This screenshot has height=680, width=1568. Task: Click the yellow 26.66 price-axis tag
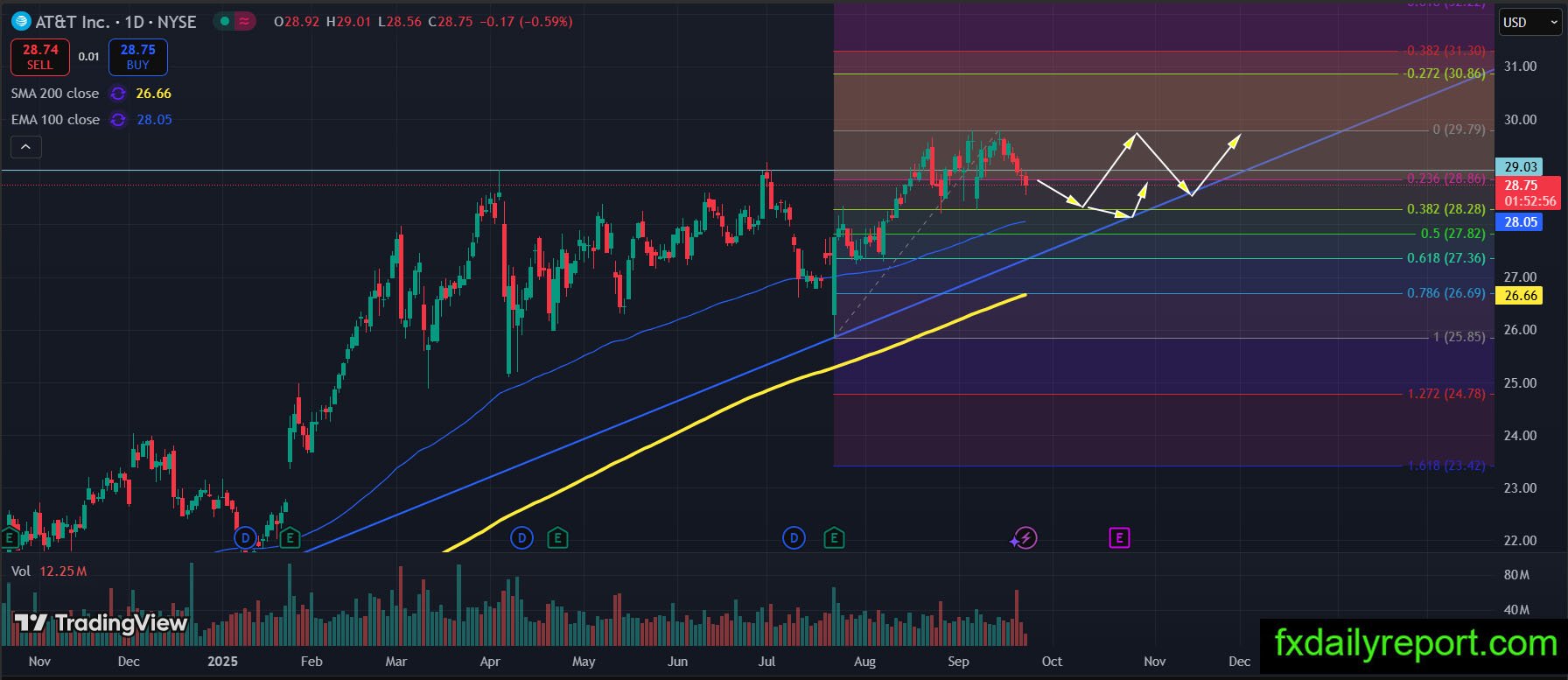point(1521,296)
